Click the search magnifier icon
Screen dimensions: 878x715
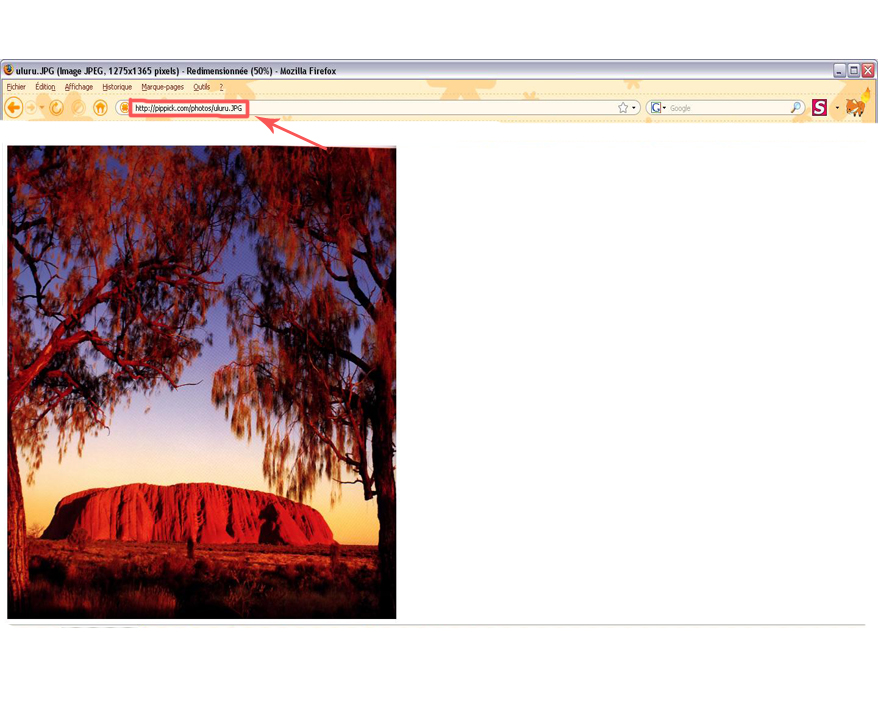click(x=796, y=108)
